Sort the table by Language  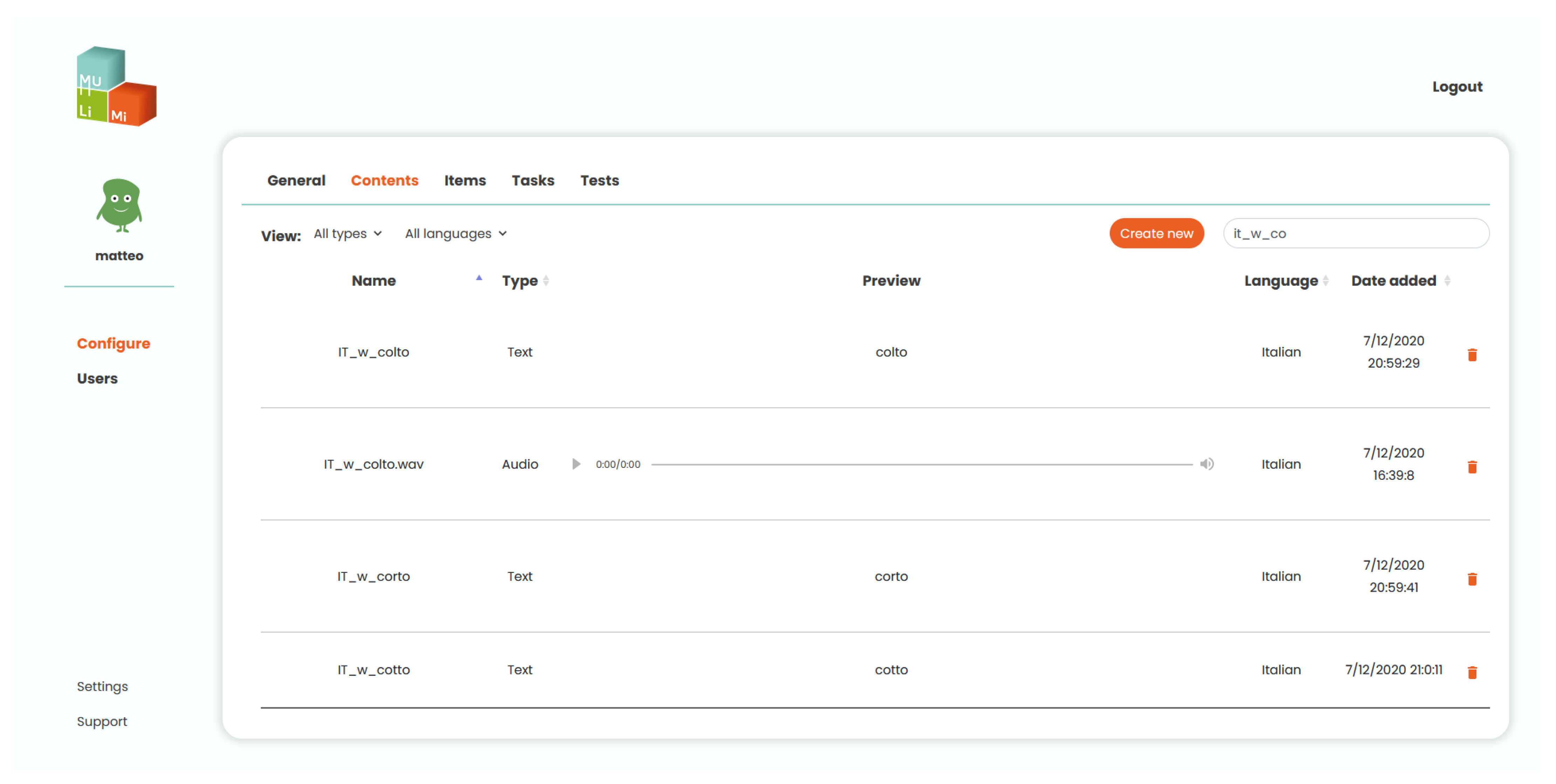click(x=1325, y=281)
